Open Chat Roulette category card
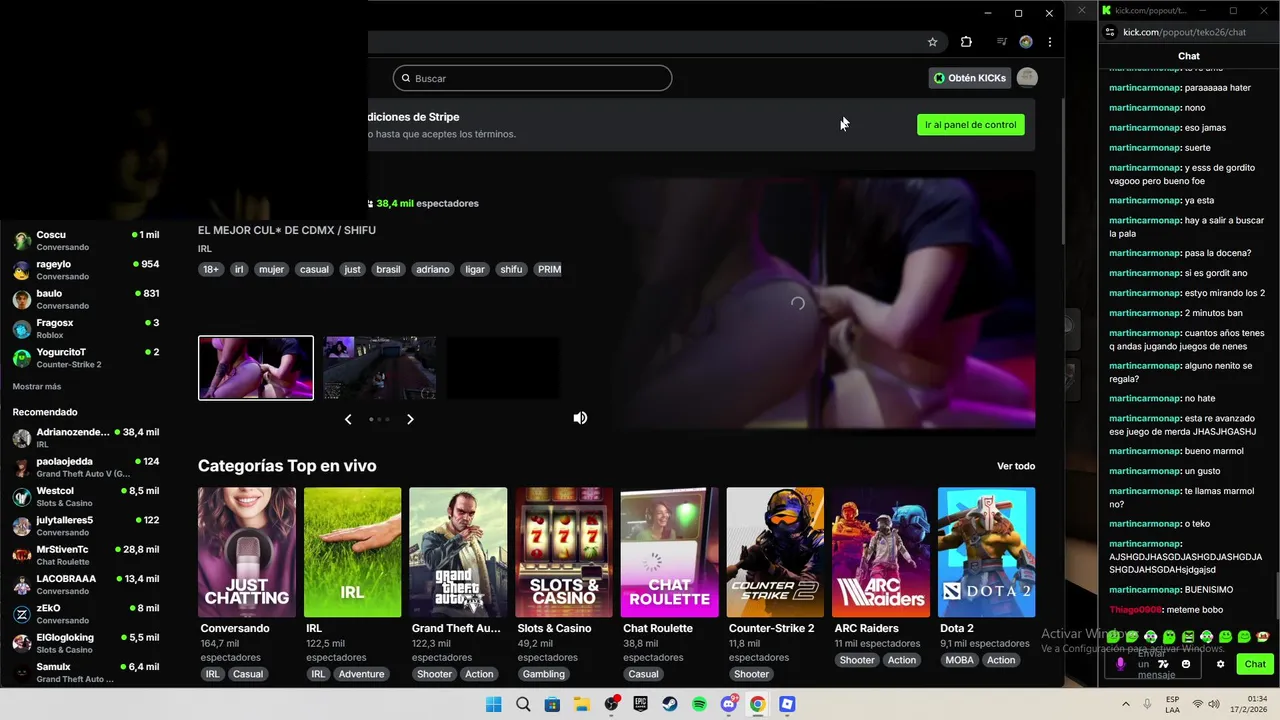Image resolution: width=1280 pixels, height=720 pixels. tap(669, 552)
